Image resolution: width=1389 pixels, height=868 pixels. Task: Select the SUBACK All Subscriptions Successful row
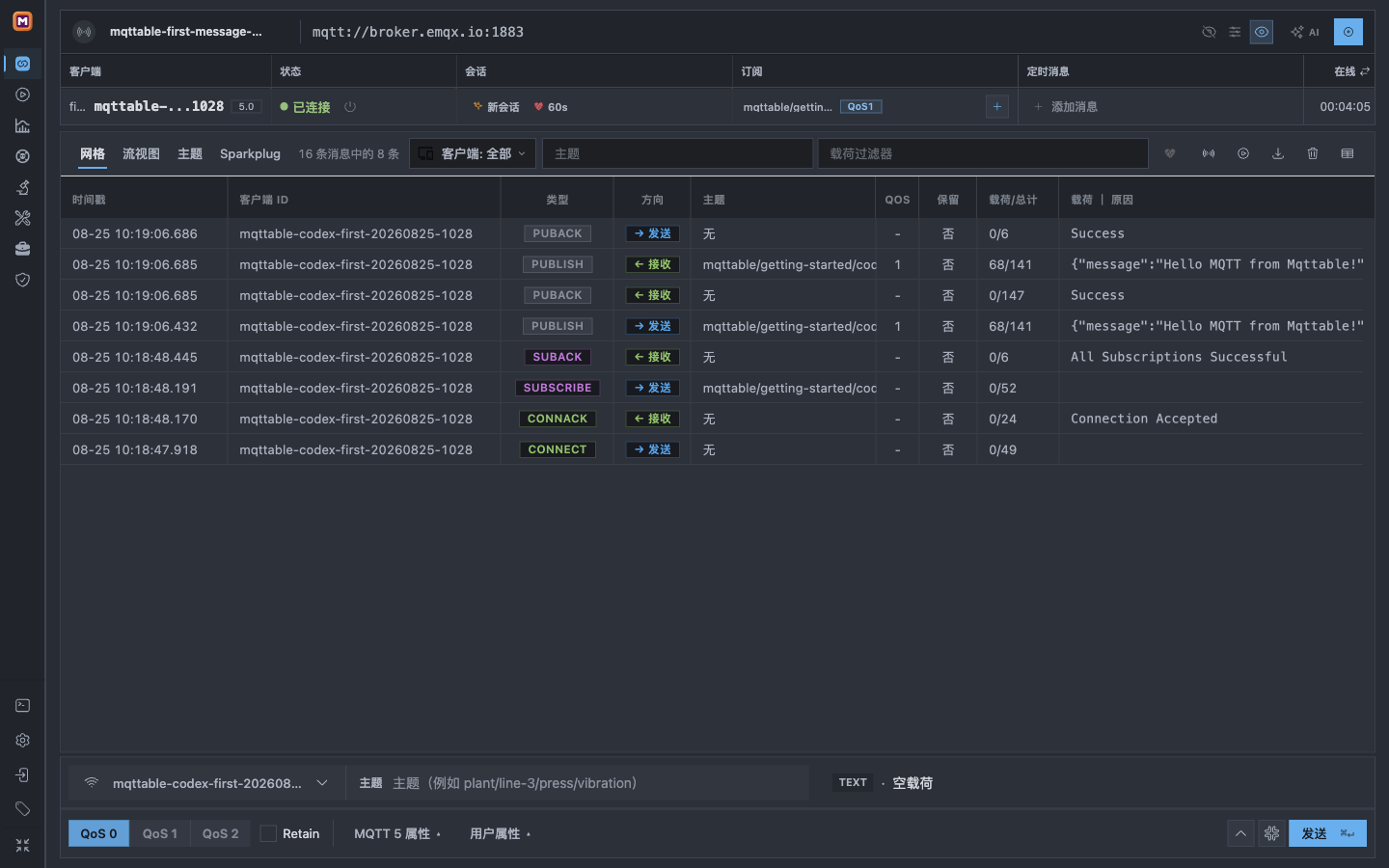(712, 357)
